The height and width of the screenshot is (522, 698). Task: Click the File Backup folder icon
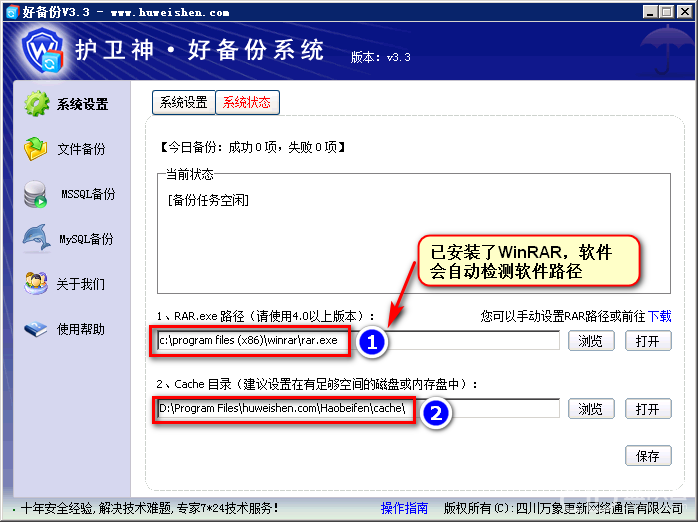(36, 149)
